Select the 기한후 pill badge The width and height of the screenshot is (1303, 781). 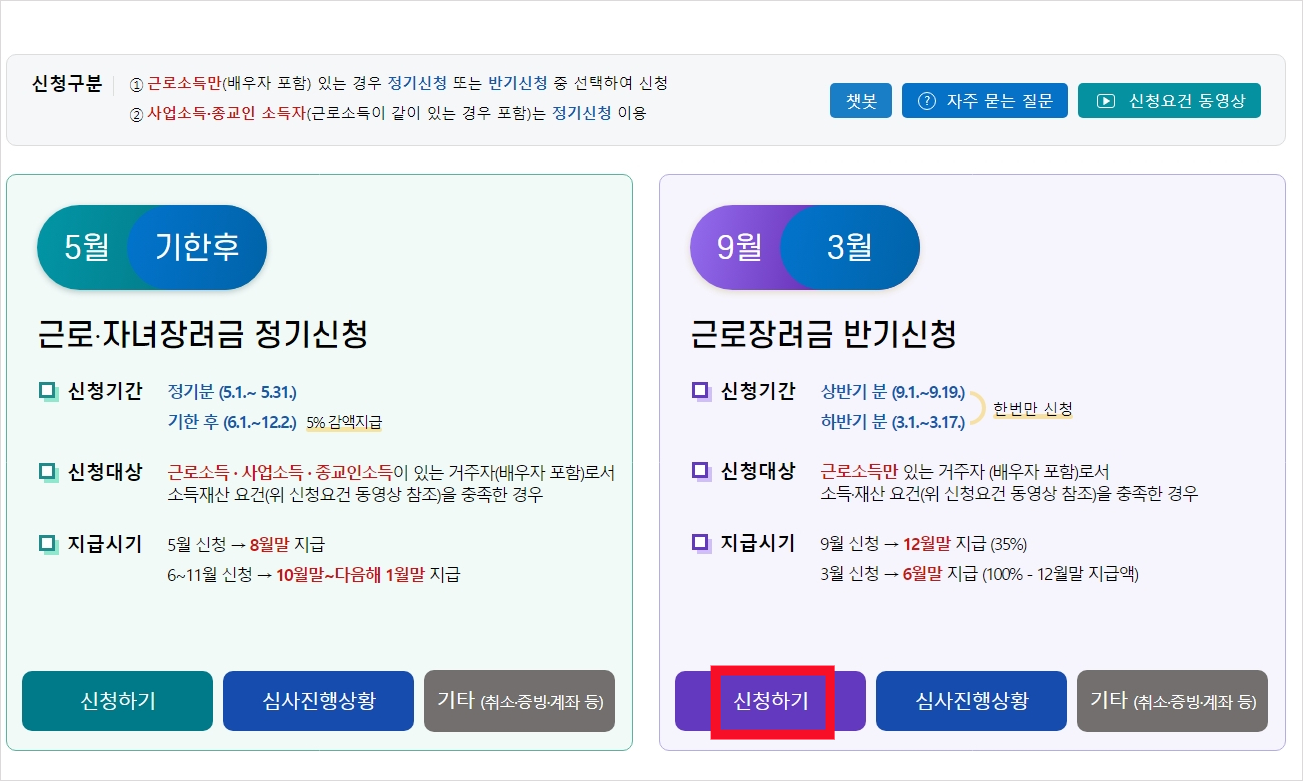(x=198, y=247)
